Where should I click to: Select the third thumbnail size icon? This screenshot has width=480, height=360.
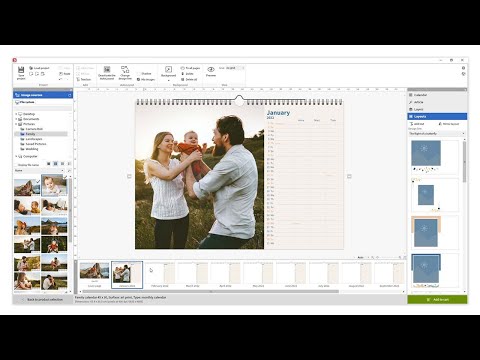(x=62, y=164)
